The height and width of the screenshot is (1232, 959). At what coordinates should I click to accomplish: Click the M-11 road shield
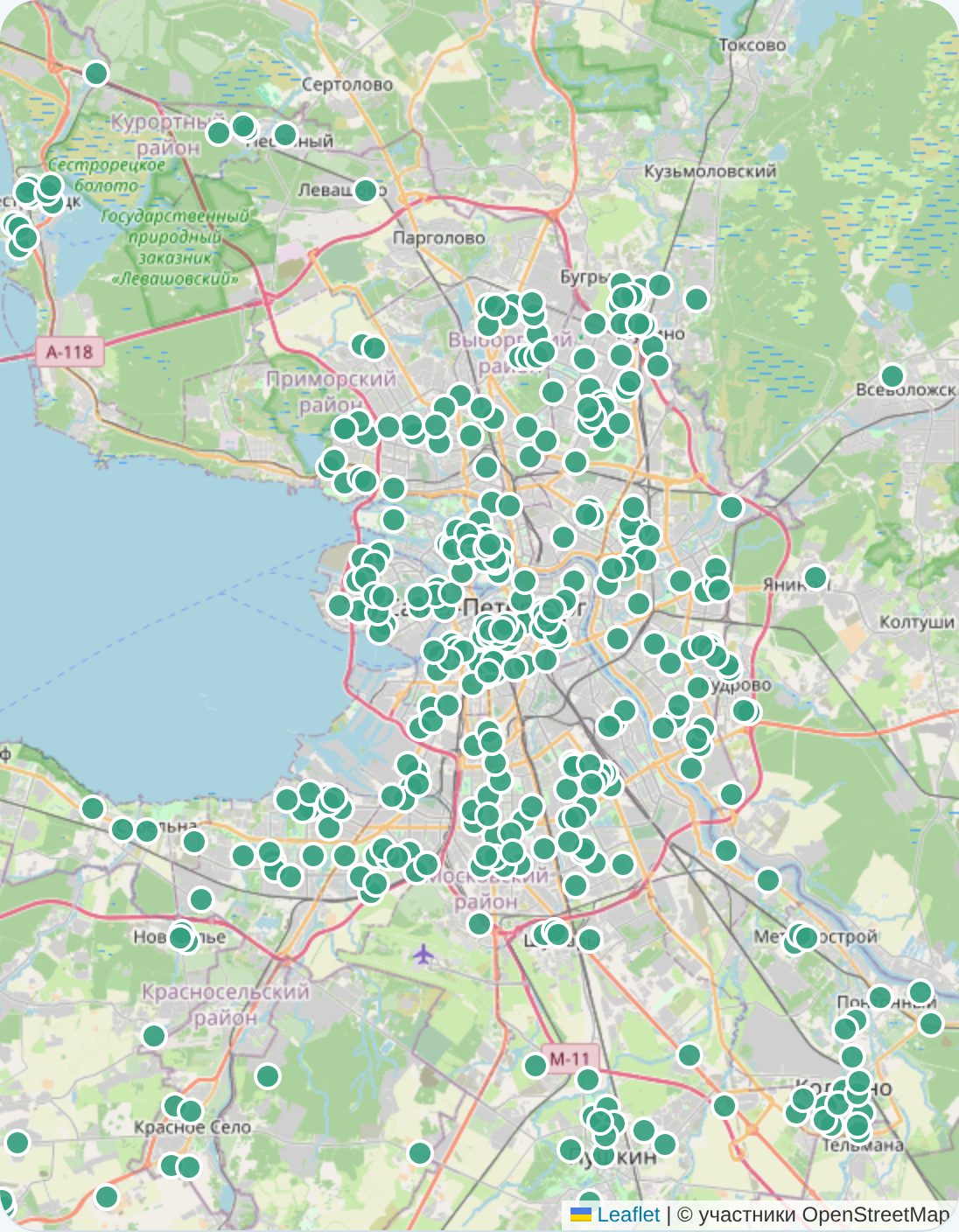click(570, 1058)
